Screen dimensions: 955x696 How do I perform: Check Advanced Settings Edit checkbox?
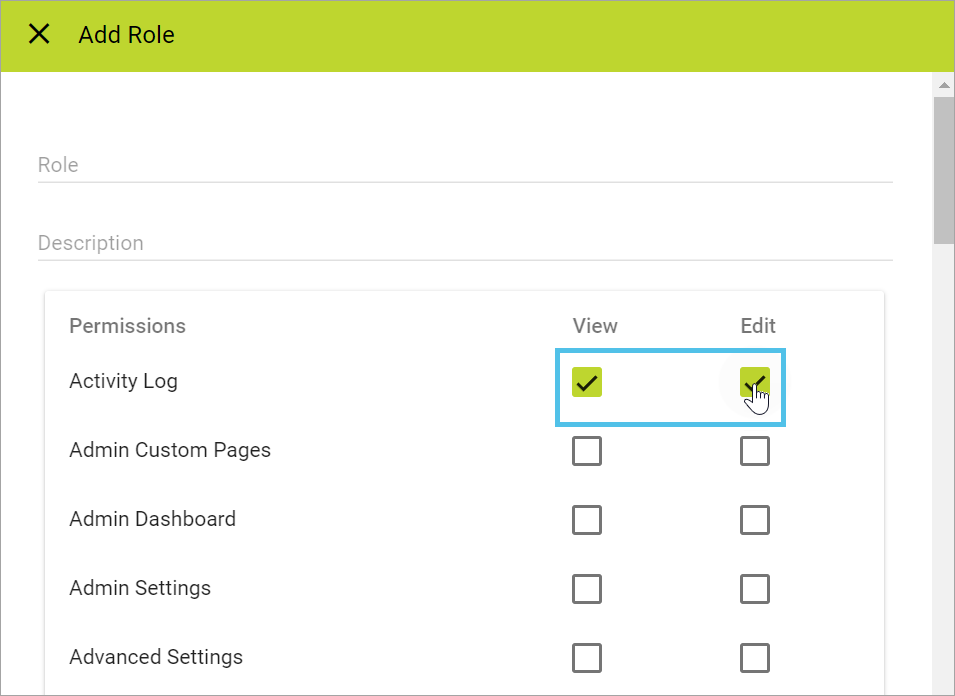(x=755, y=658)
